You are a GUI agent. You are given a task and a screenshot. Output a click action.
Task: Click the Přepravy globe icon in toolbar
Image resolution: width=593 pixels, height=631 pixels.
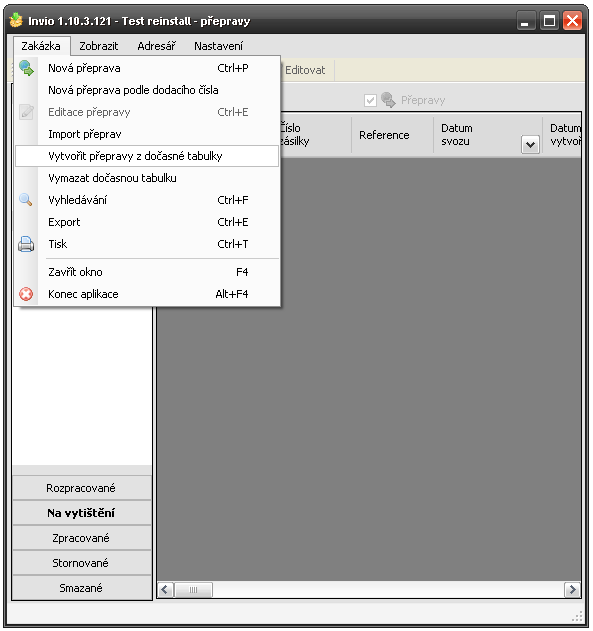[x=388, y=100]
